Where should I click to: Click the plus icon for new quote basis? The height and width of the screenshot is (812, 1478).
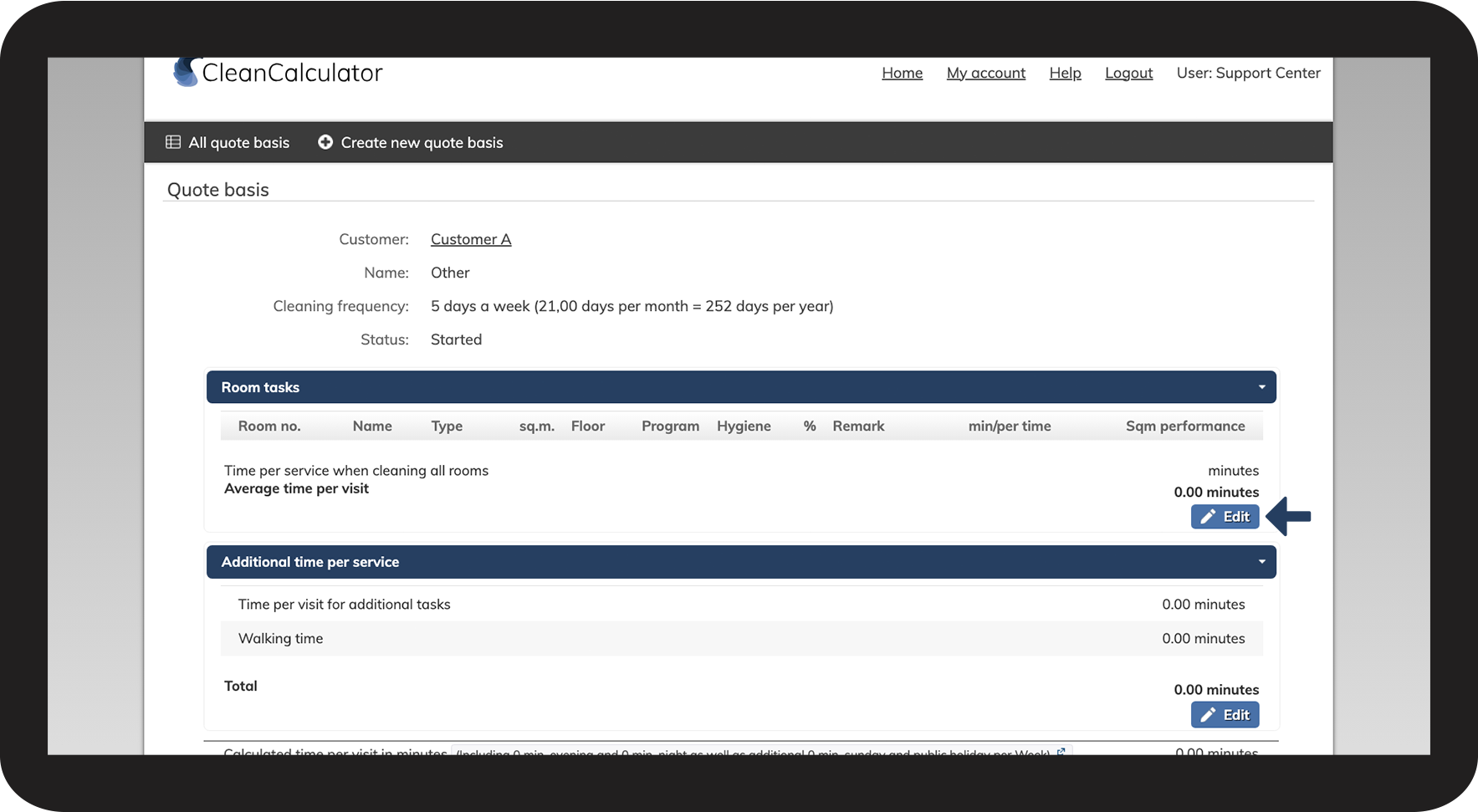[325, 142]
